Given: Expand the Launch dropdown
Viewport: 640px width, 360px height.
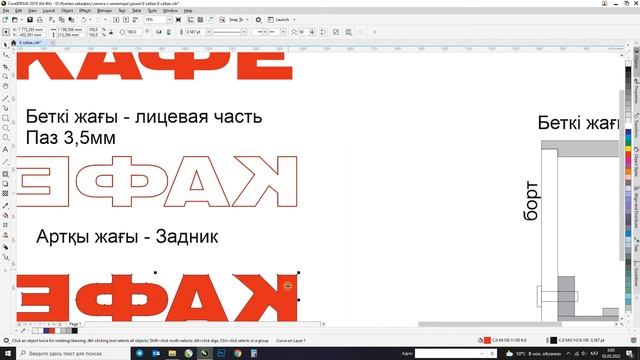Looking at the screenshot, I should pos(294,20).
